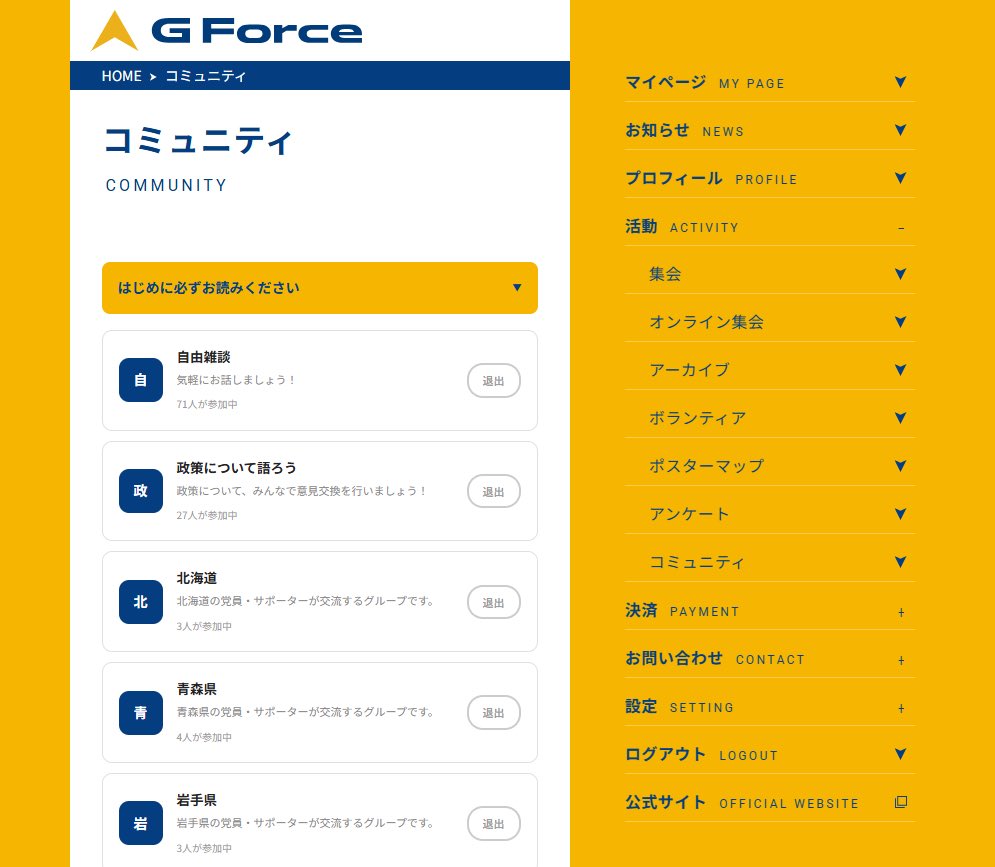Click the 4人が参加中 member count

tap(204, 738)
